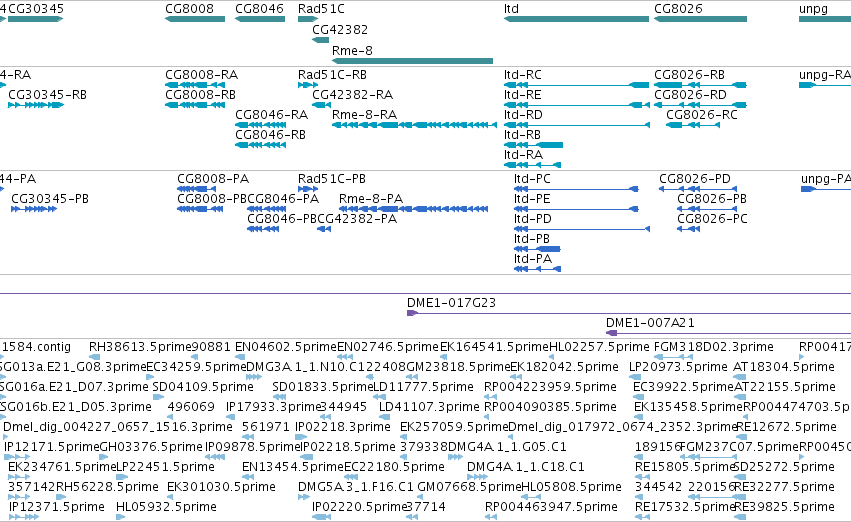Click transcript Rad51C-RB

pos(308,85)
